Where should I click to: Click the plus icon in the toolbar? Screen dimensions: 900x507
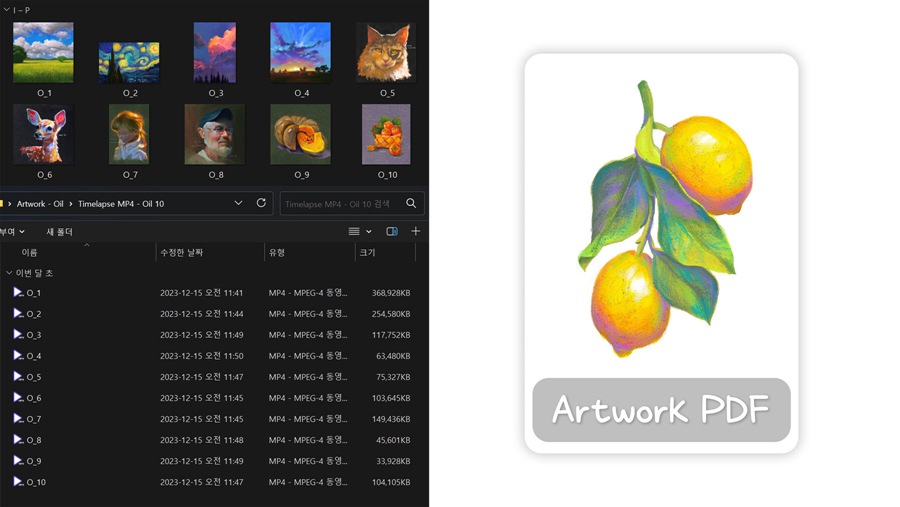click(x=416, y=231)
